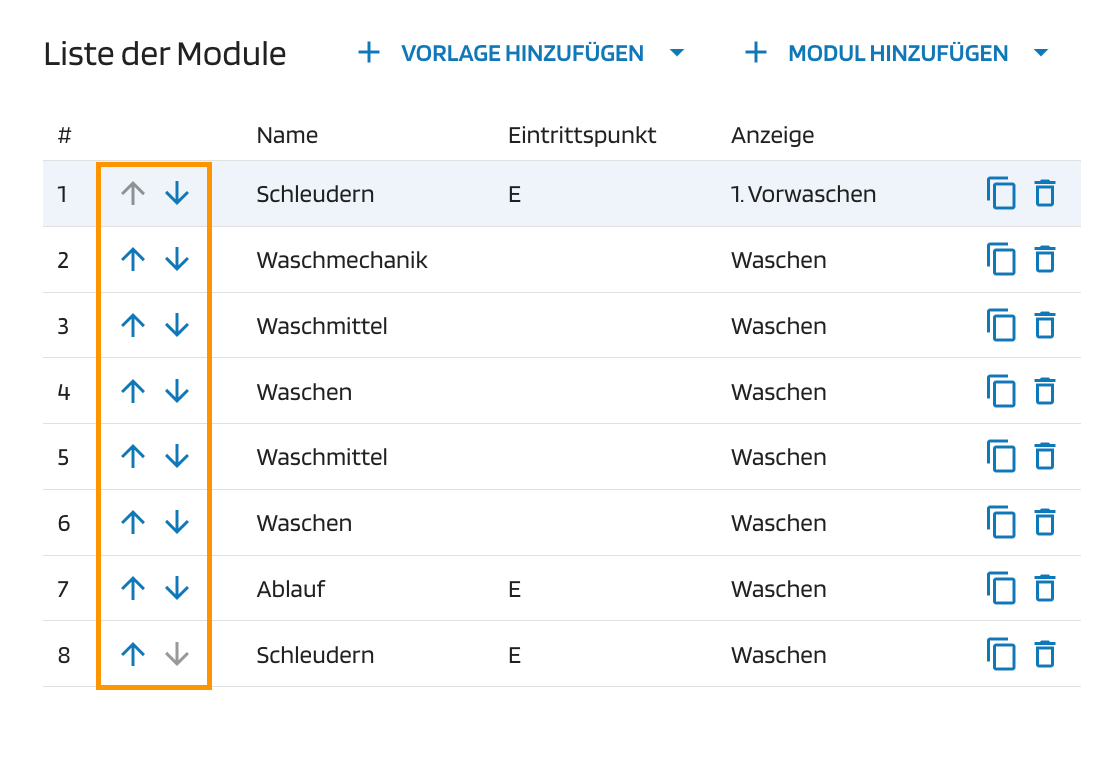The image size is (1108, 758).
Task: Move row 2 Waschmechanik up
Action: [x=133, y=260]
